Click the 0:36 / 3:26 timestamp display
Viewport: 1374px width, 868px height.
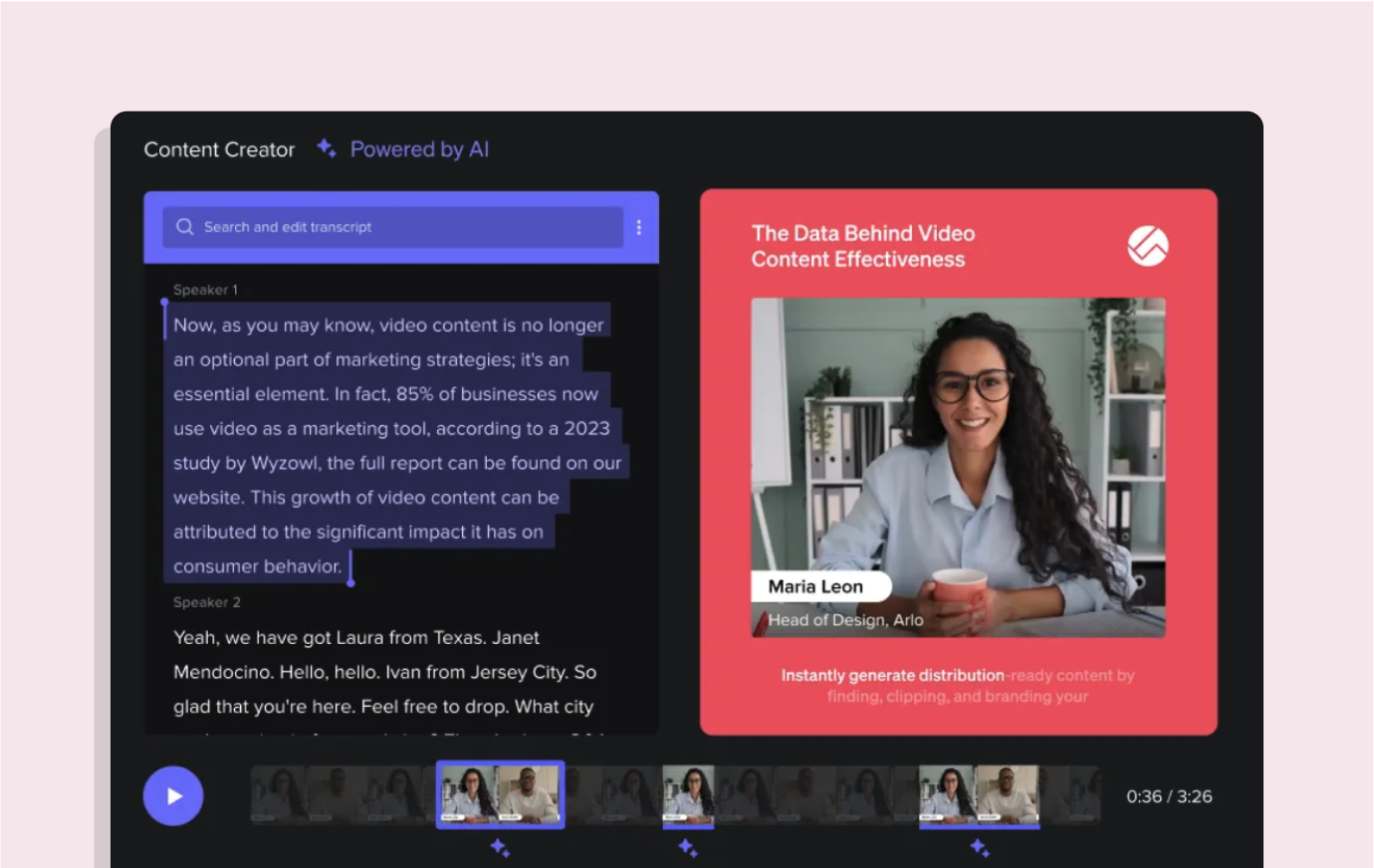(1168, 795)
